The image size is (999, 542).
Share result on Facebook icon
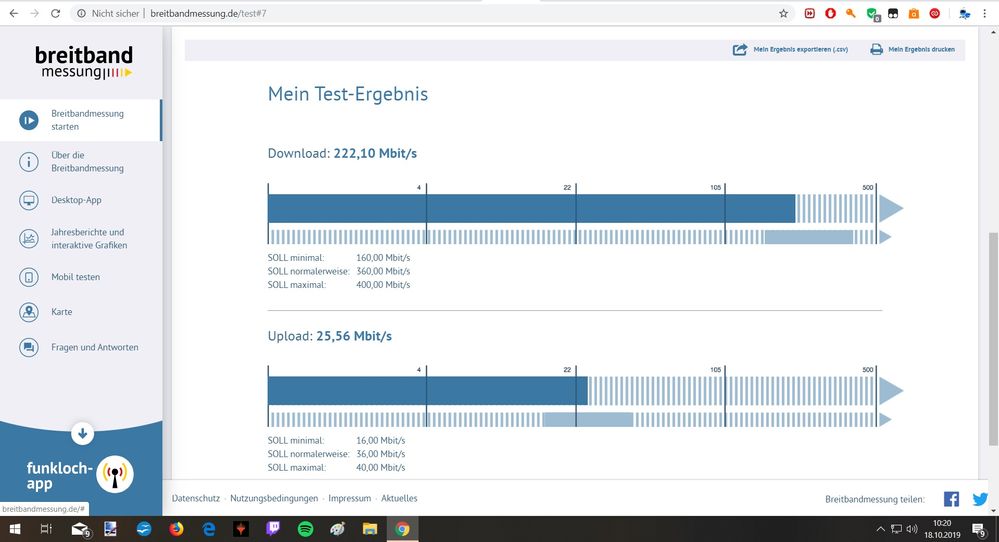[x=951, y=499]
